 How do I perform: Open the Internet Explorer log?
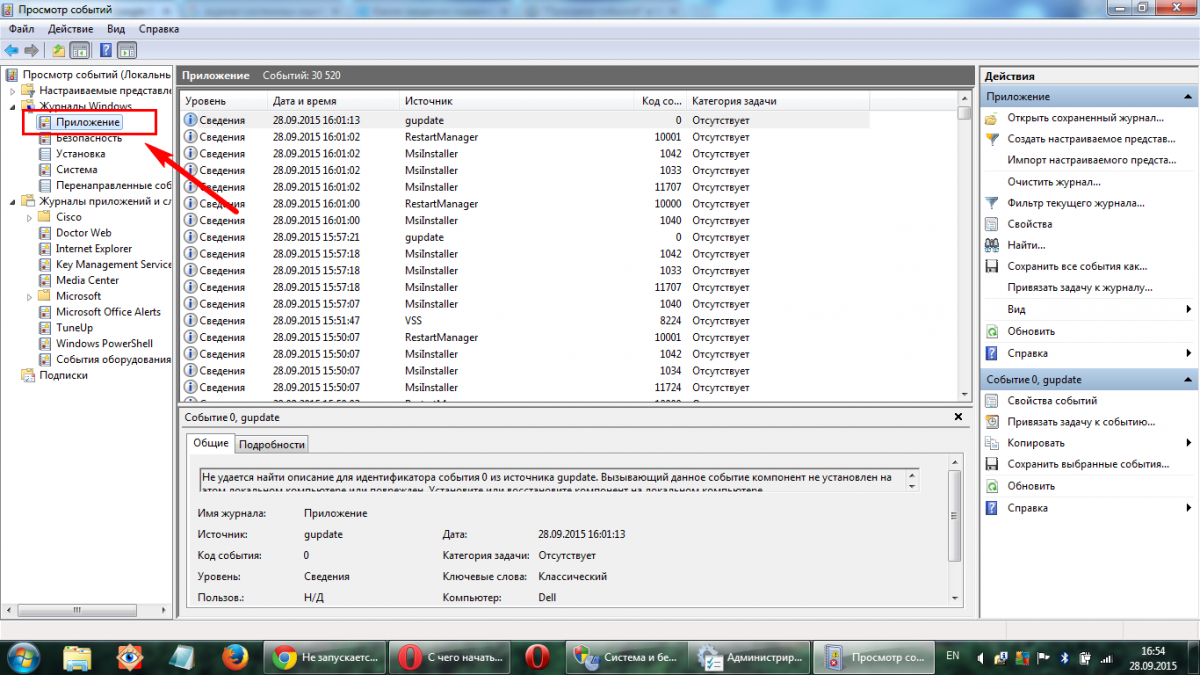point(93,249)
